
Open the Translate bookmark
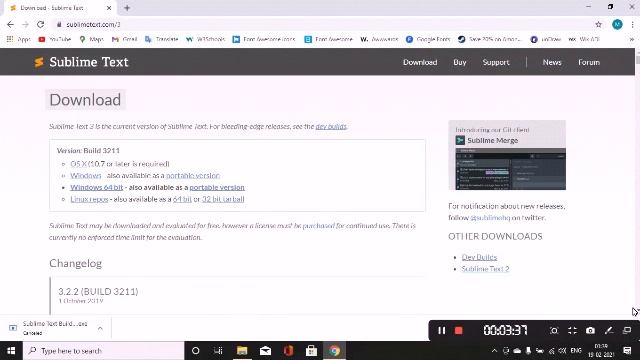coord(162,39)
